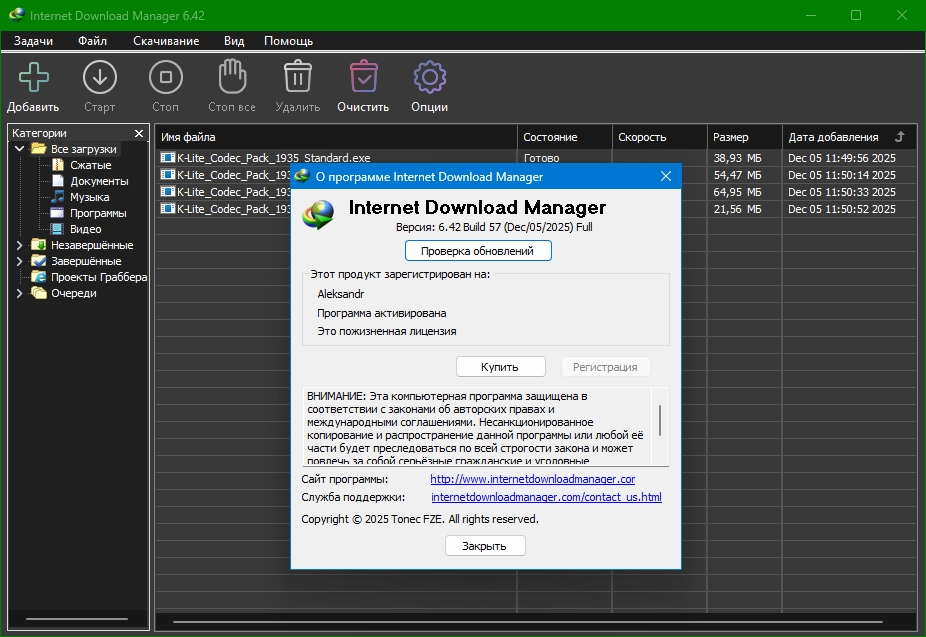The width and height of the screenshot is (926, 637).
Task: Collapse the All downloads tree node
Action: coord(19,149)
